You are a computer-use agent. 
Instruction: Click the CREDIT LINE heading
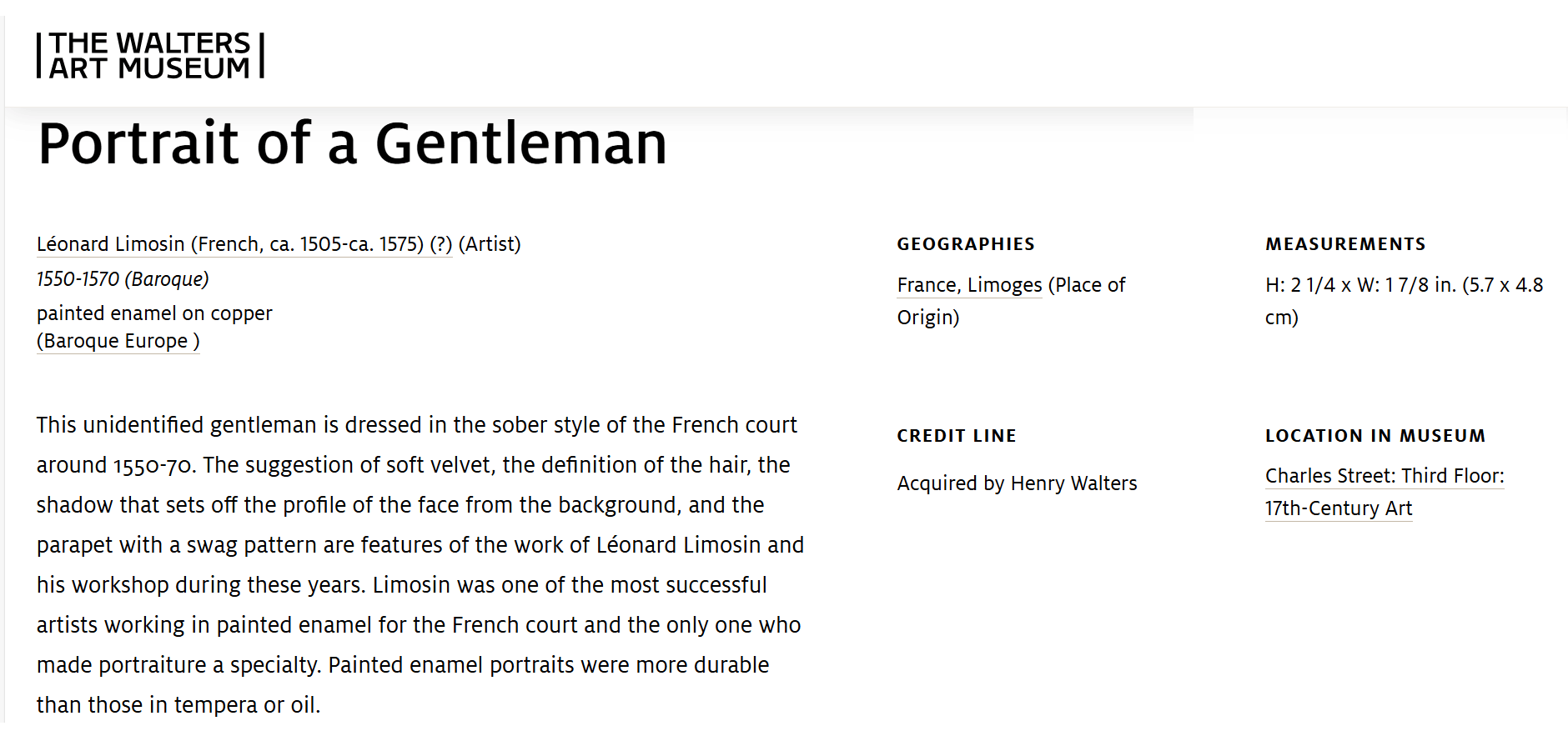pos(957,436)
